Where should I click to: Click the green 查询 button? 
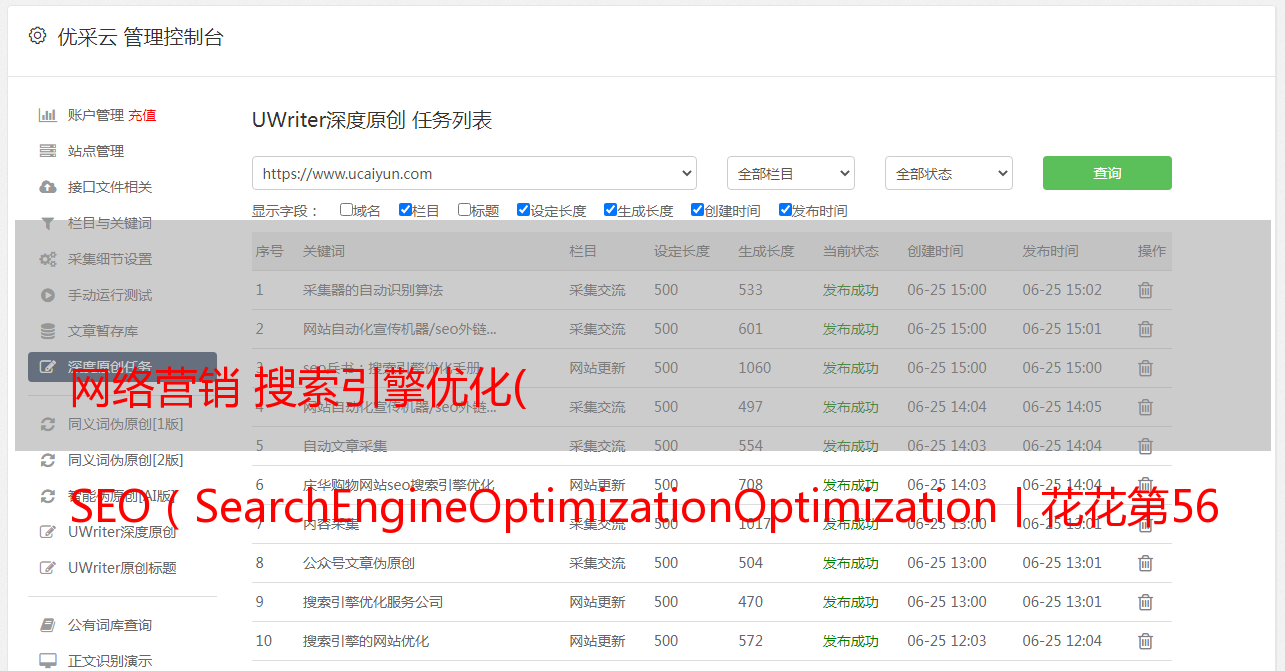click(1107, 173)
